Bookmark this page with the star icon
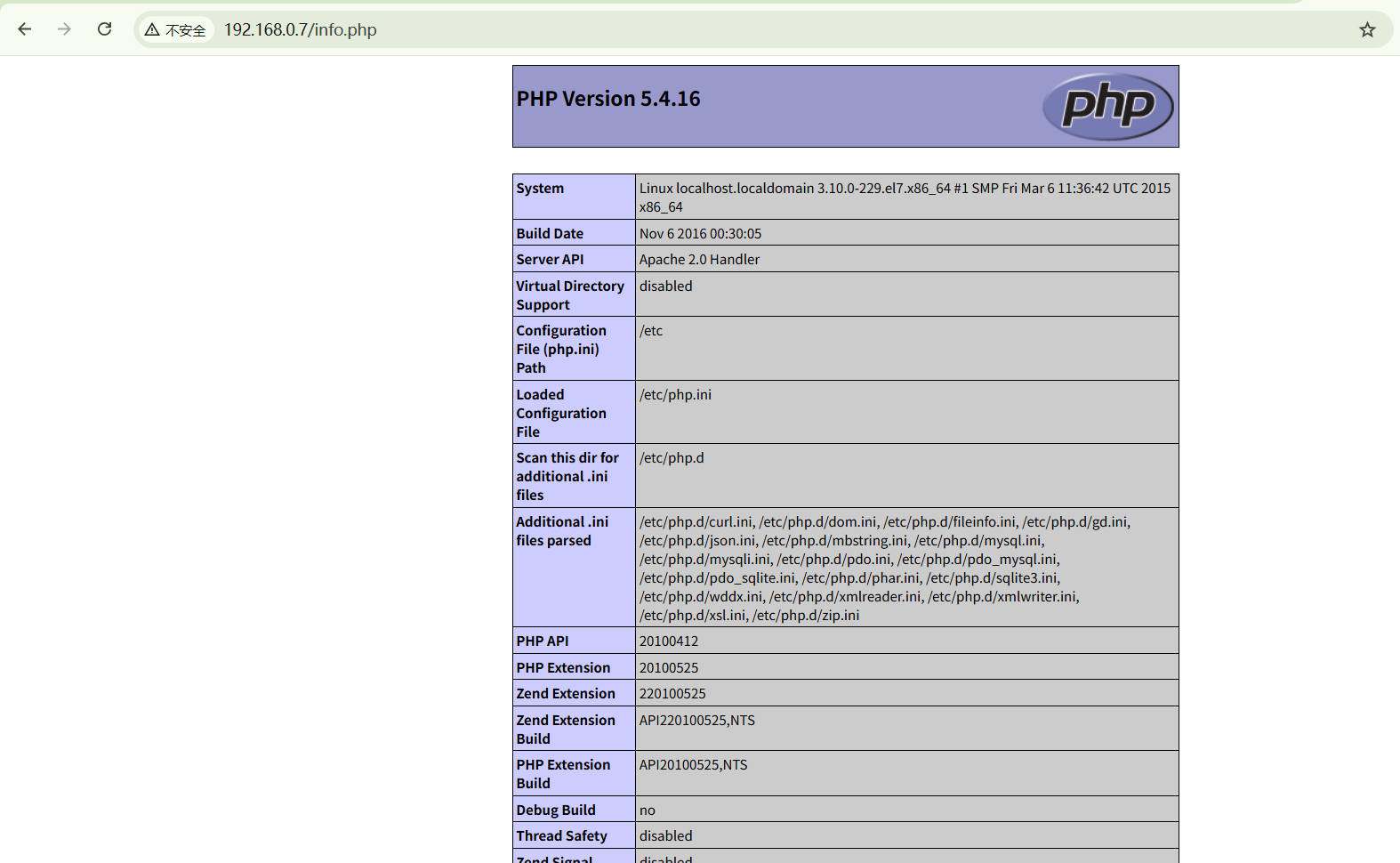1400x863 pixels. click(1367, 29)
